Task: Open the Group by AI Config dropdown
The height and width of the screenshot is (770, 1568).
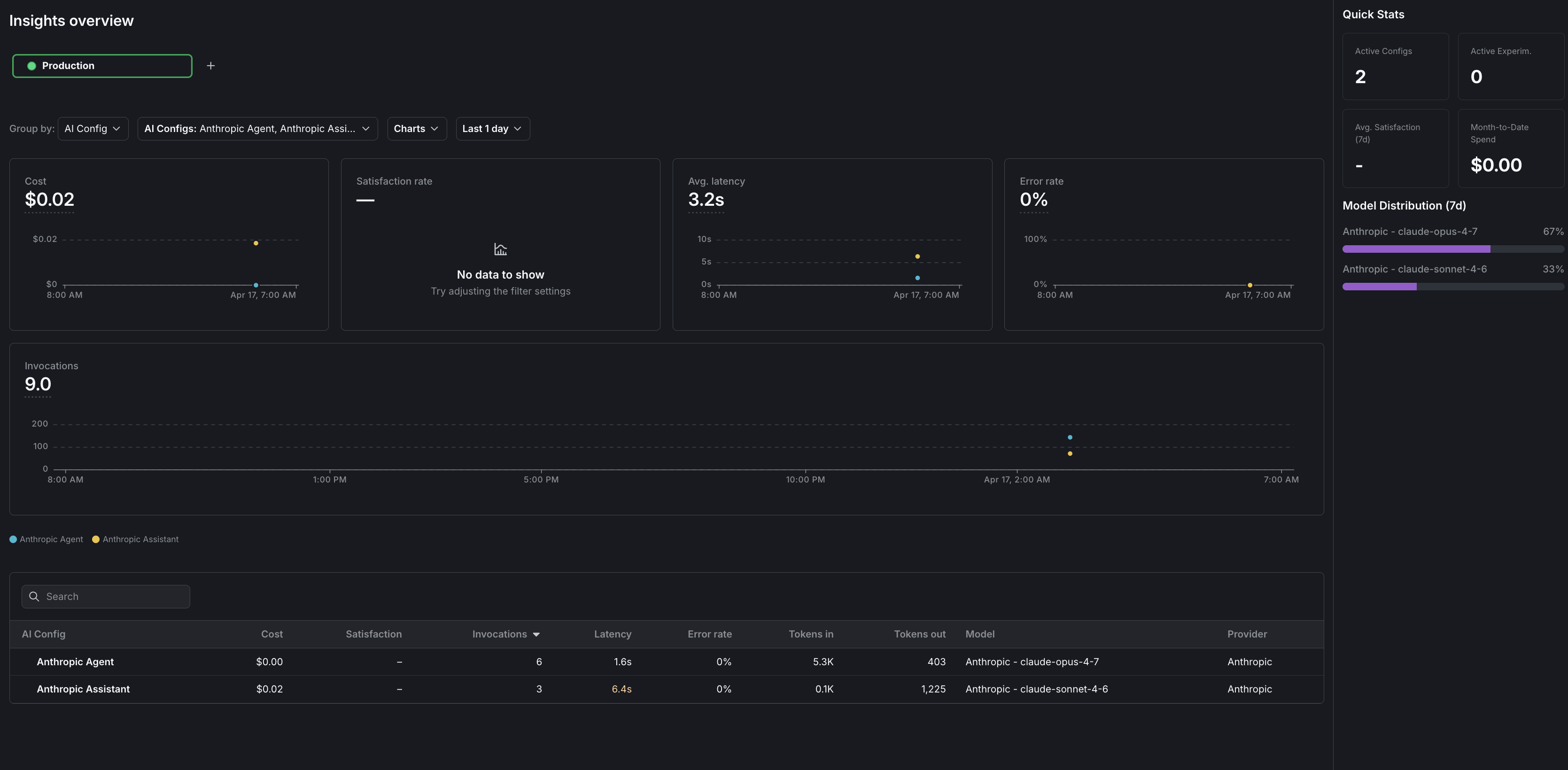Action: (92, 128)
